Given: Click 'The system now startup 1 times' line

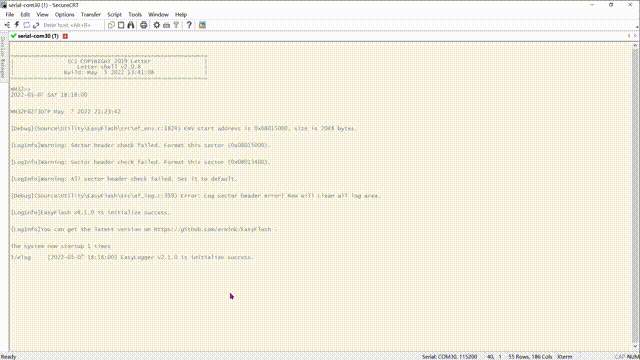Looking at the screenshot, I should pyautogui.click(x=60, y=246).
